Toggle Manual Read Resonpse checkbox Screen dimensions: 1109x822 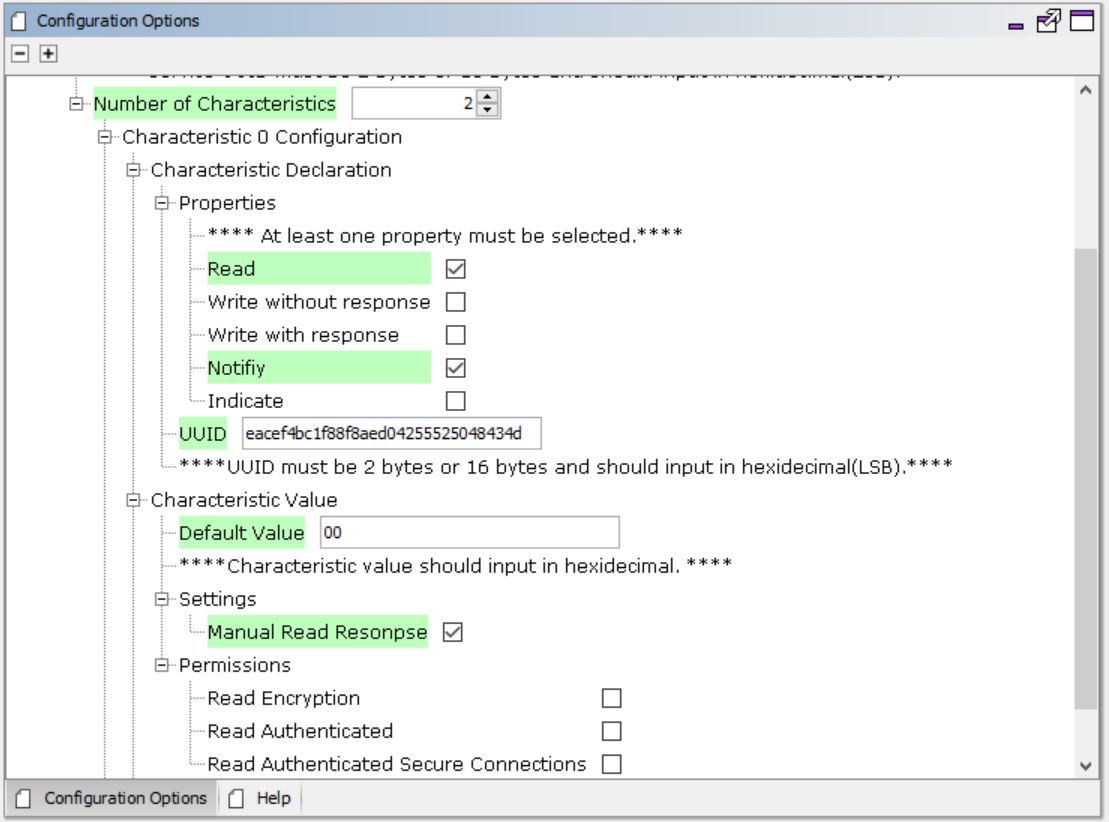click(x=452, y=632)
